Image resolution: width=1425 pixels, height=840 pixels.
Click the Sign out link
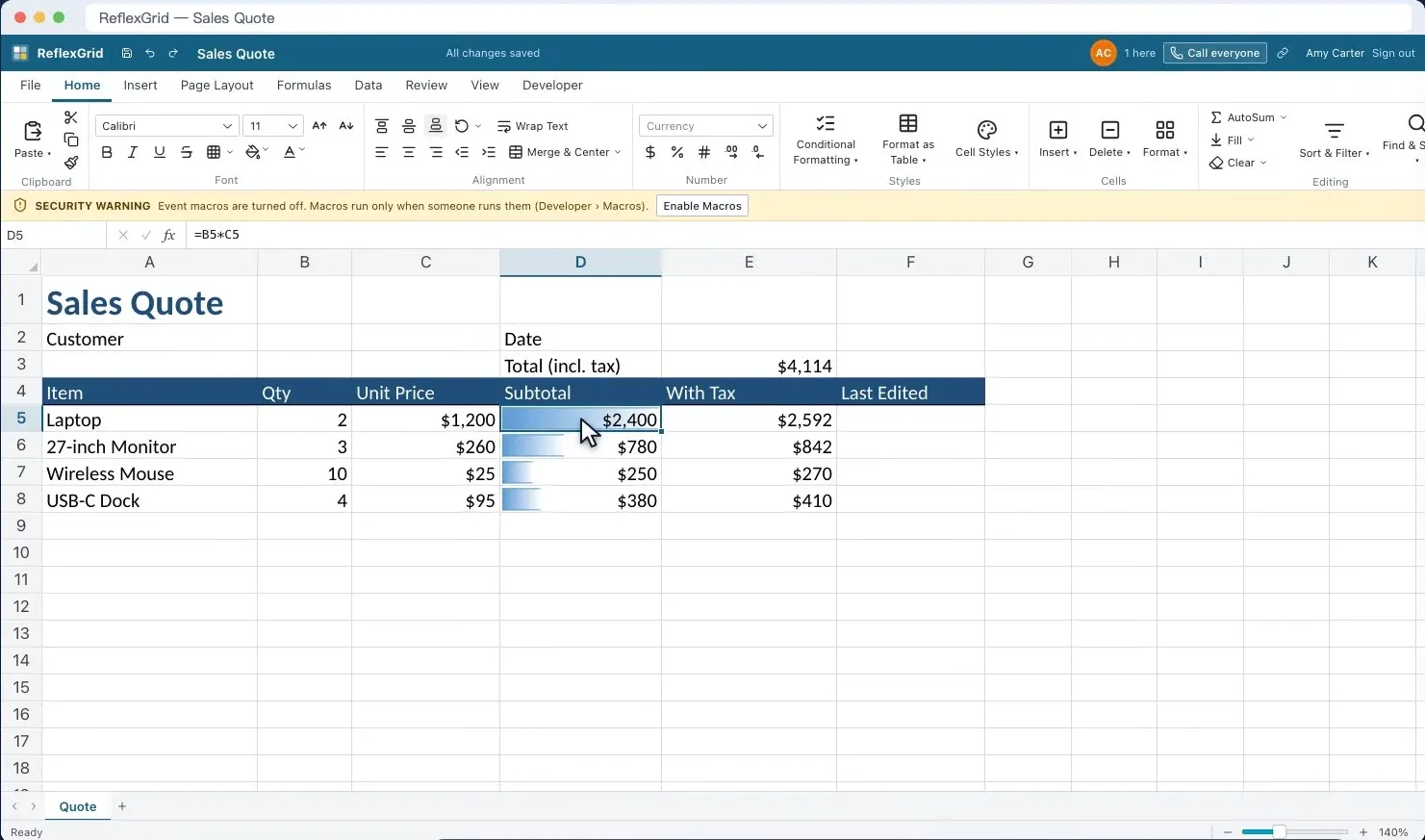click(1393, 53)
